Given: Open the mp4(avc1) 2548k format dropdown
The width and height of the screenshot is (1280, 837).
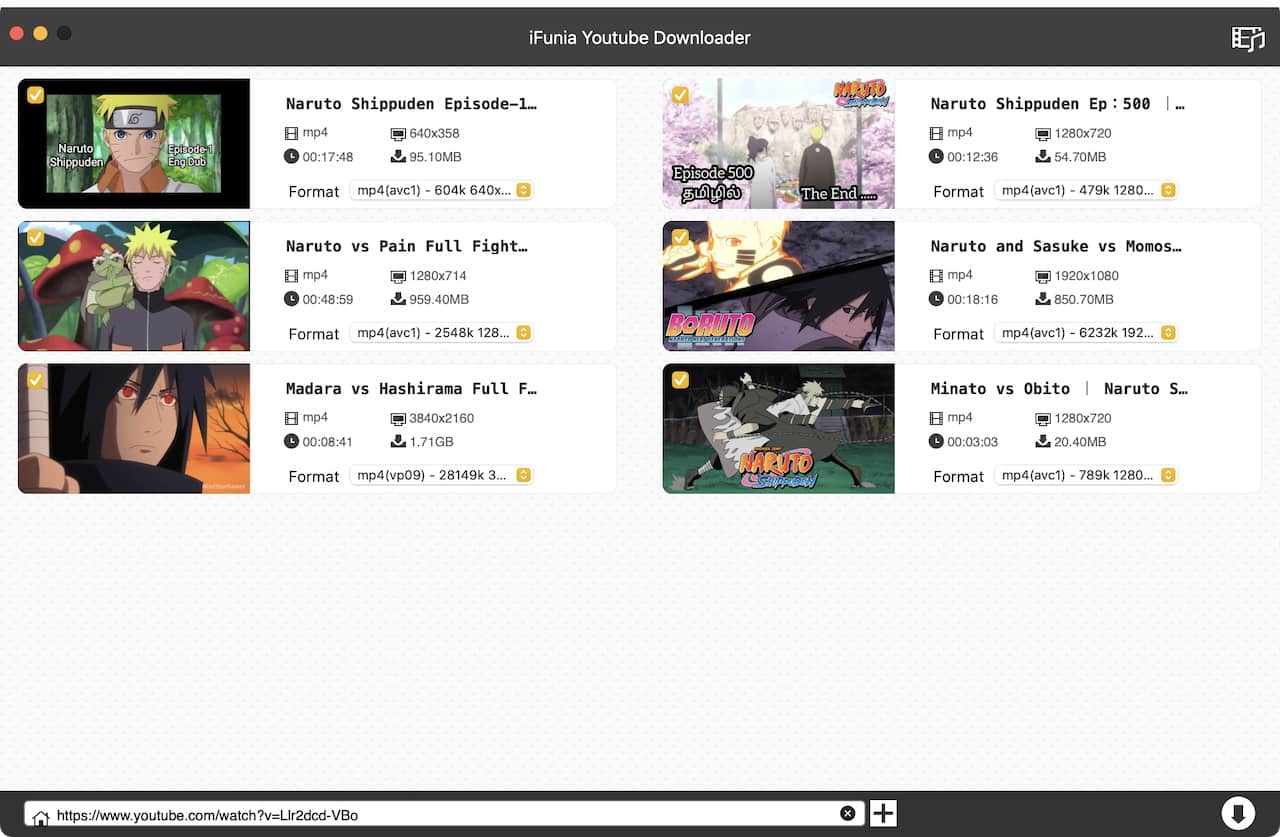Looking at the screenshot, I should (x=441, y=333).
